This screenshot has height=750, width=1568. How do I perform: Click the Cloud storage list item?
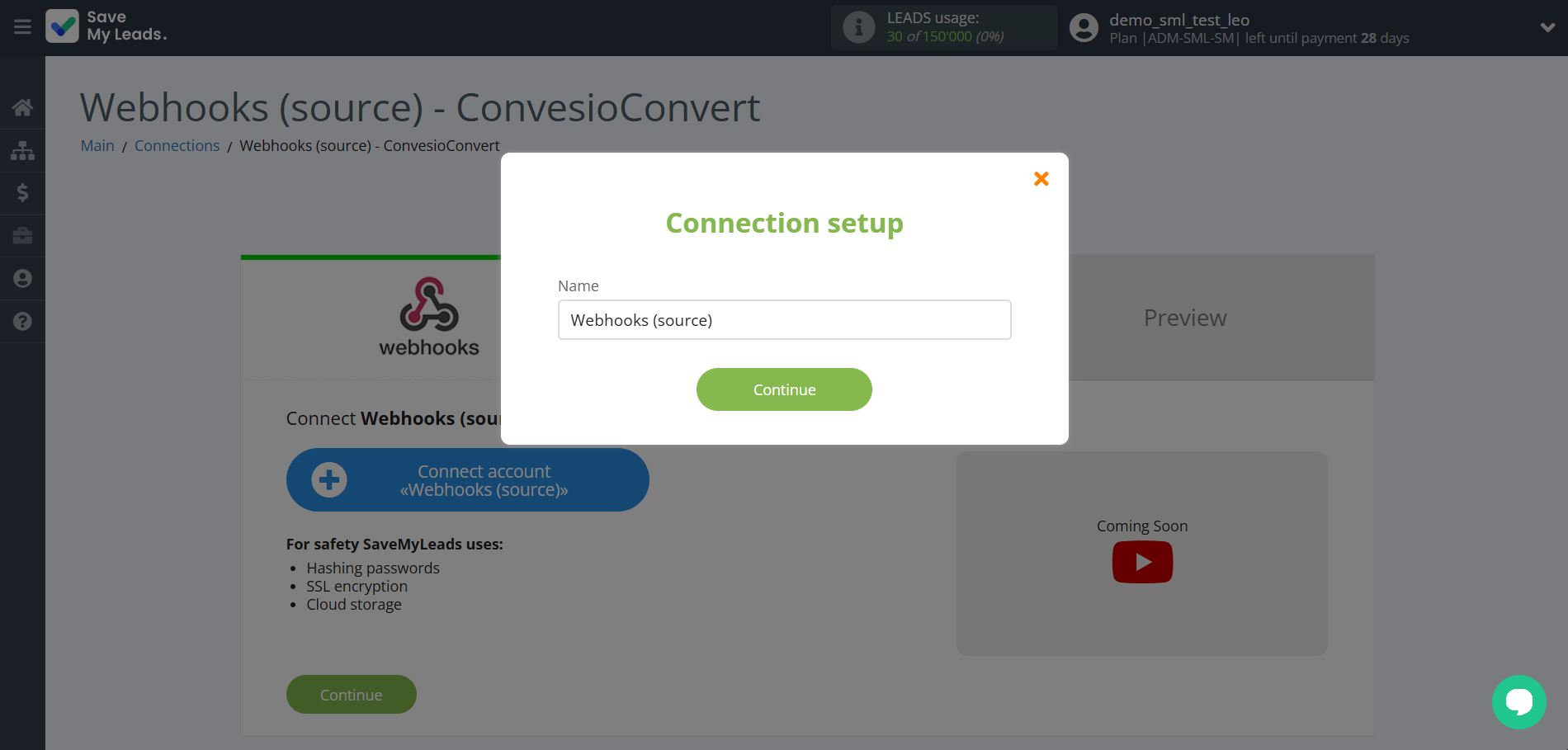354,604
